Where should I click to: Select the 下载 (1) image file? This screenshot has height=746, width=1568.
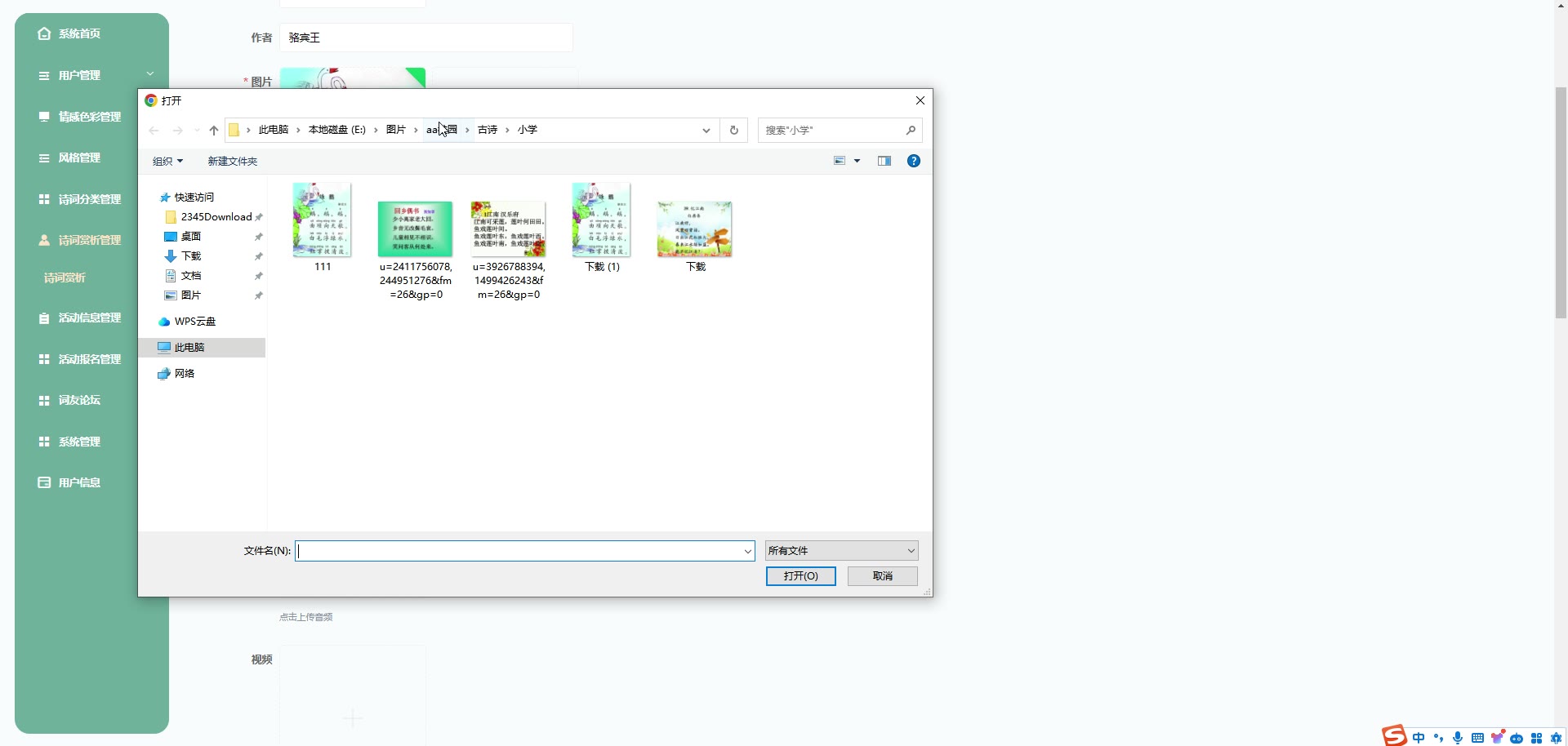pos(602,228)
